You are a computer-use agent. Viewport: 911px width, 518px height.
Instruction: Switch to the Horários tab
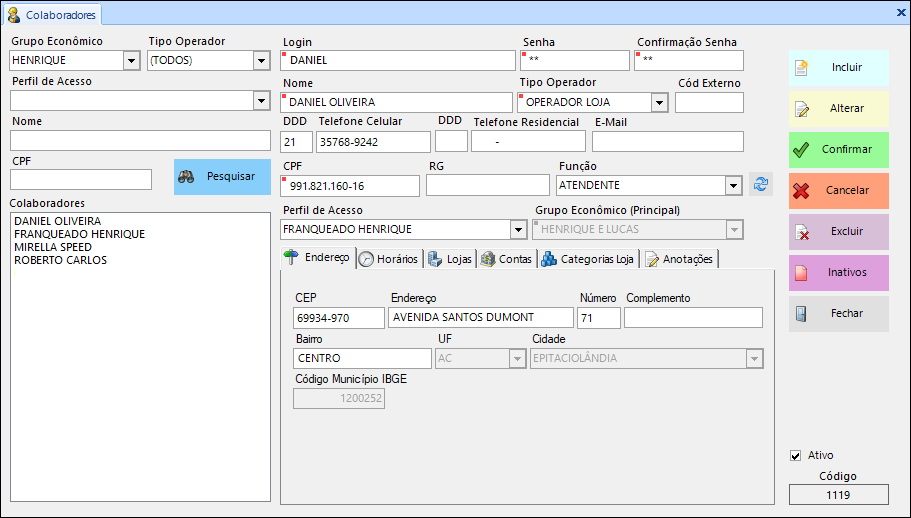tap(389, 259)
